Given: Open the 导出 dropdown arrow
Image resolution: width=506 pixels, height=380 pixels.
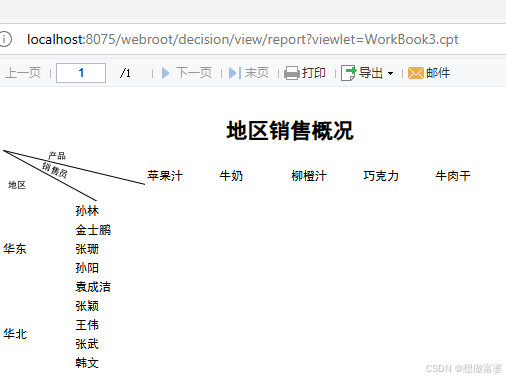Looking at the screenshot, I should click(x=390, y=73).
